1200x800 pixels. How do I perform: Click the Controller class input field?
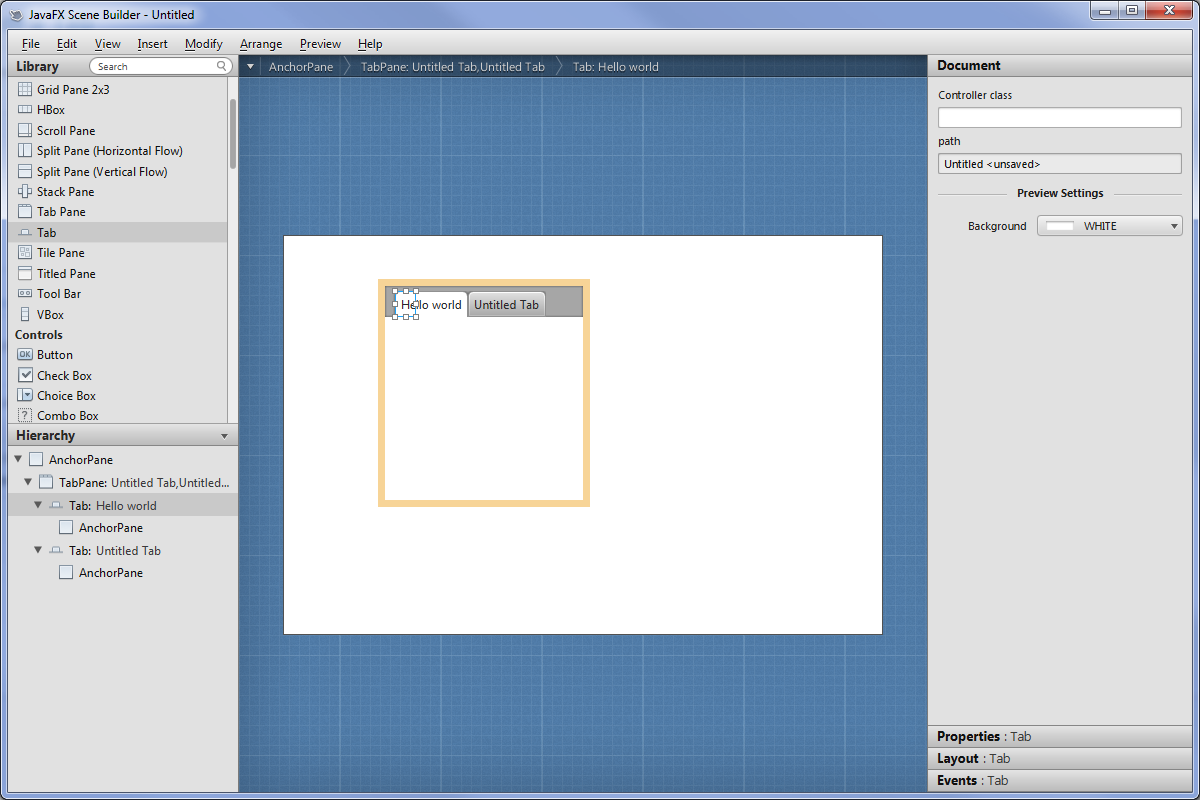[x=1059, y=118]
